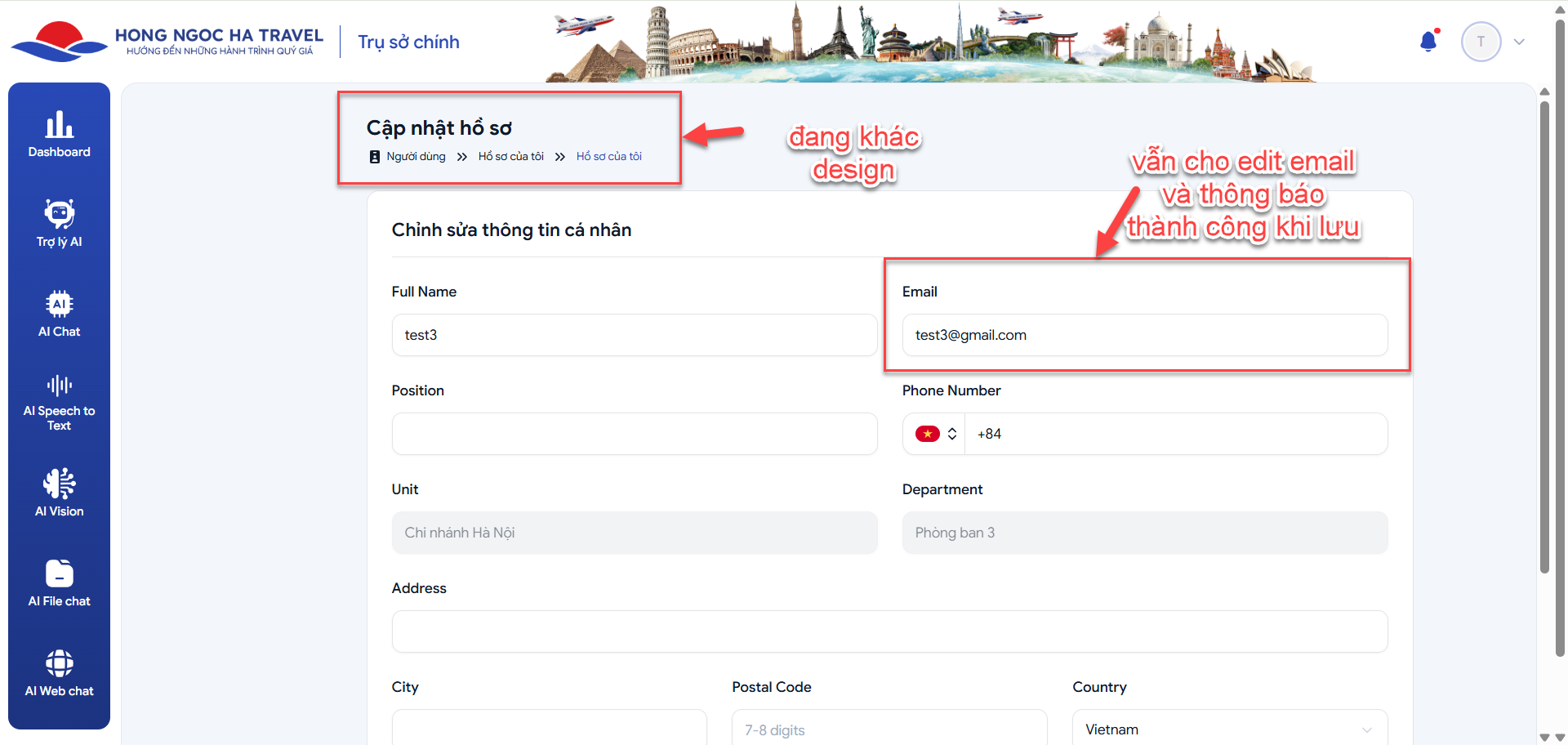Image resolution: width=1568 pixels, height=745 pixels.
Task: Focus the Email input field
Action: click(1144, 335)
